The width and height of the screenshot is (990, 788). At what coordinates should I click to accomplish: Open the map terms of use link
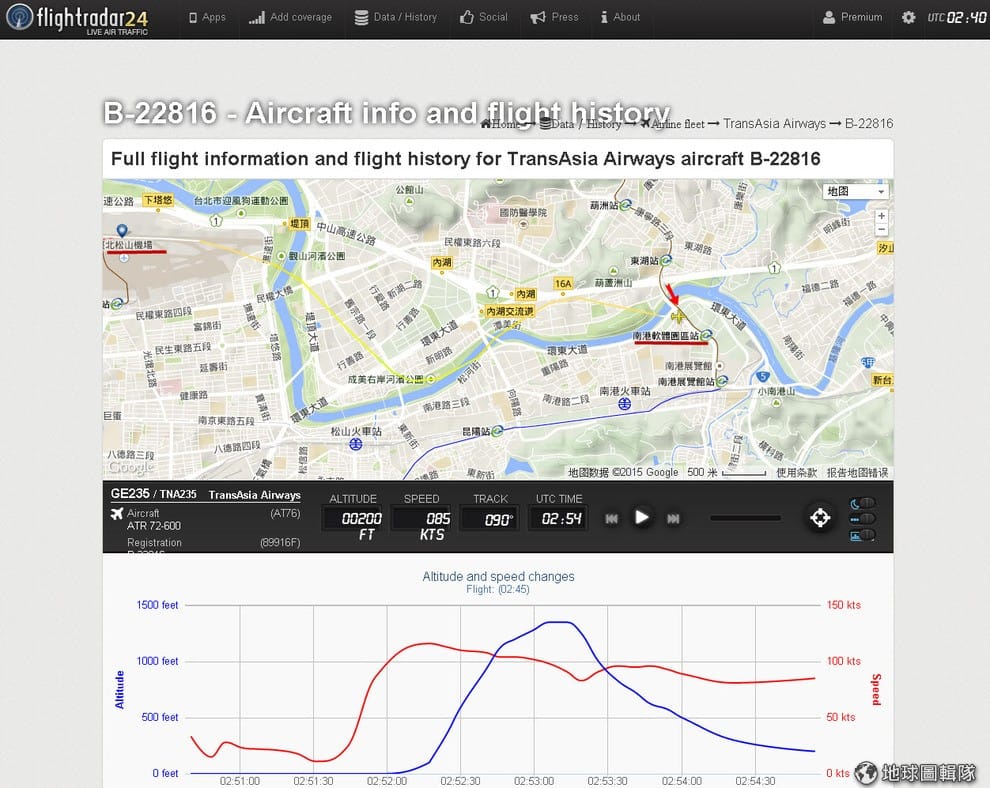click(x=796, y=472)
